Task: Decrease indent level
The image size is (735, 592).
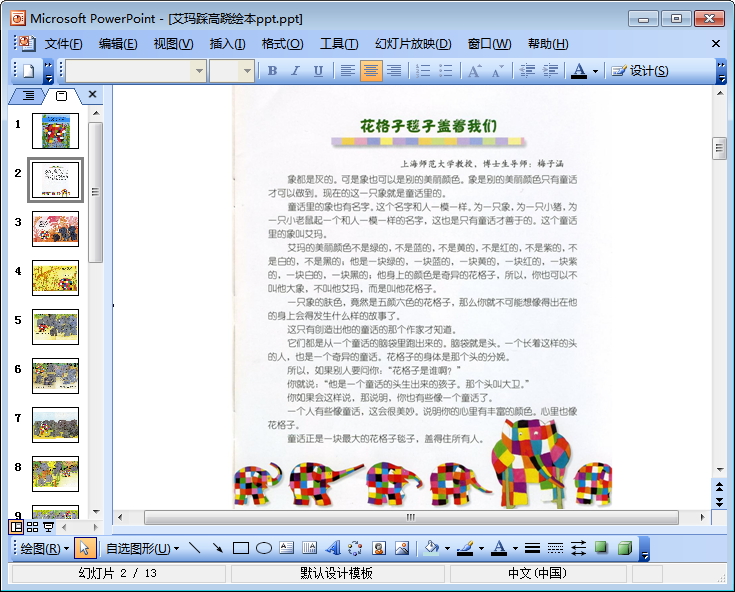Action: (527, 71)
